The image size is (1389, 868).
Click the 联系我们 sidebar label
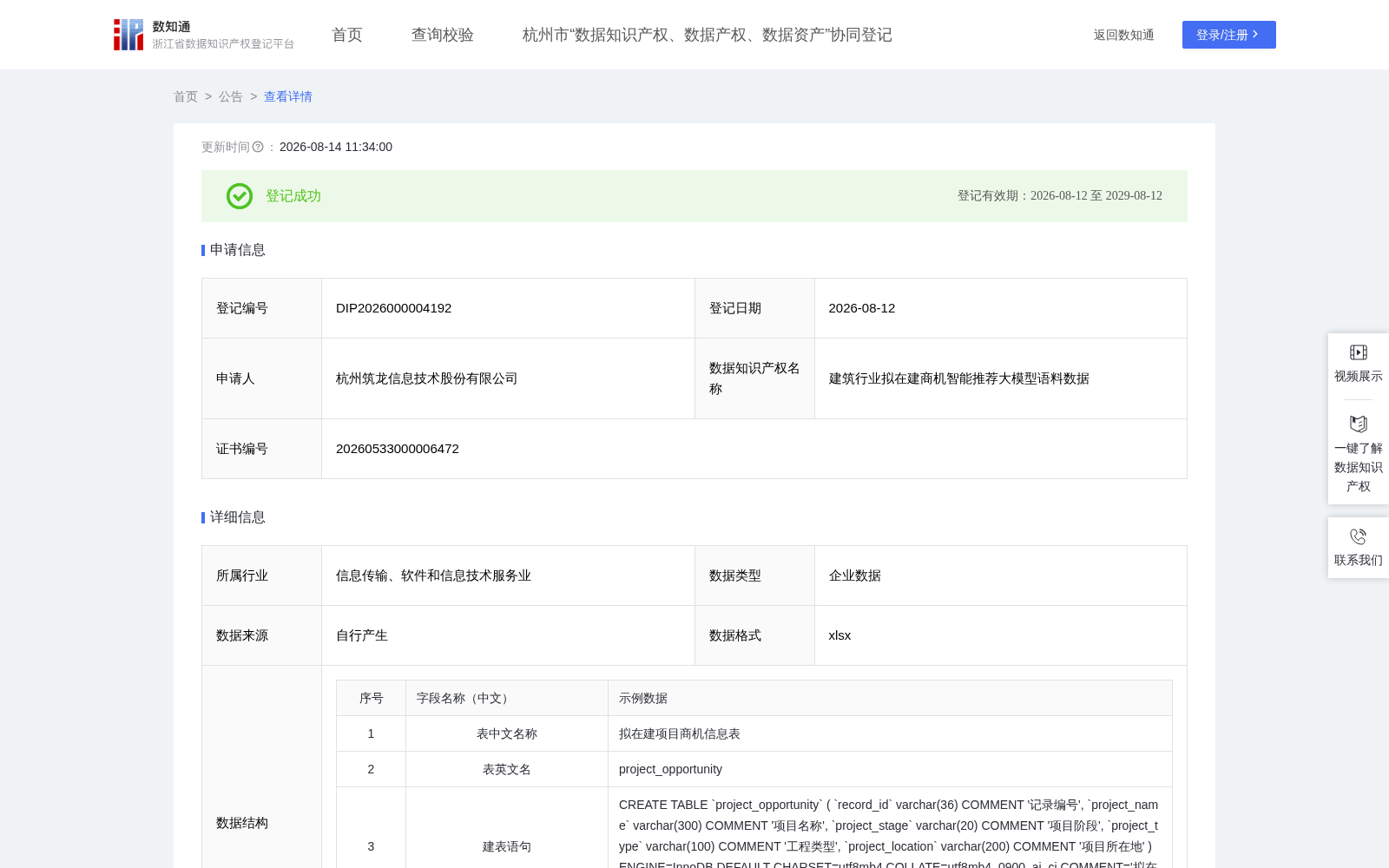coord(1359,560)
